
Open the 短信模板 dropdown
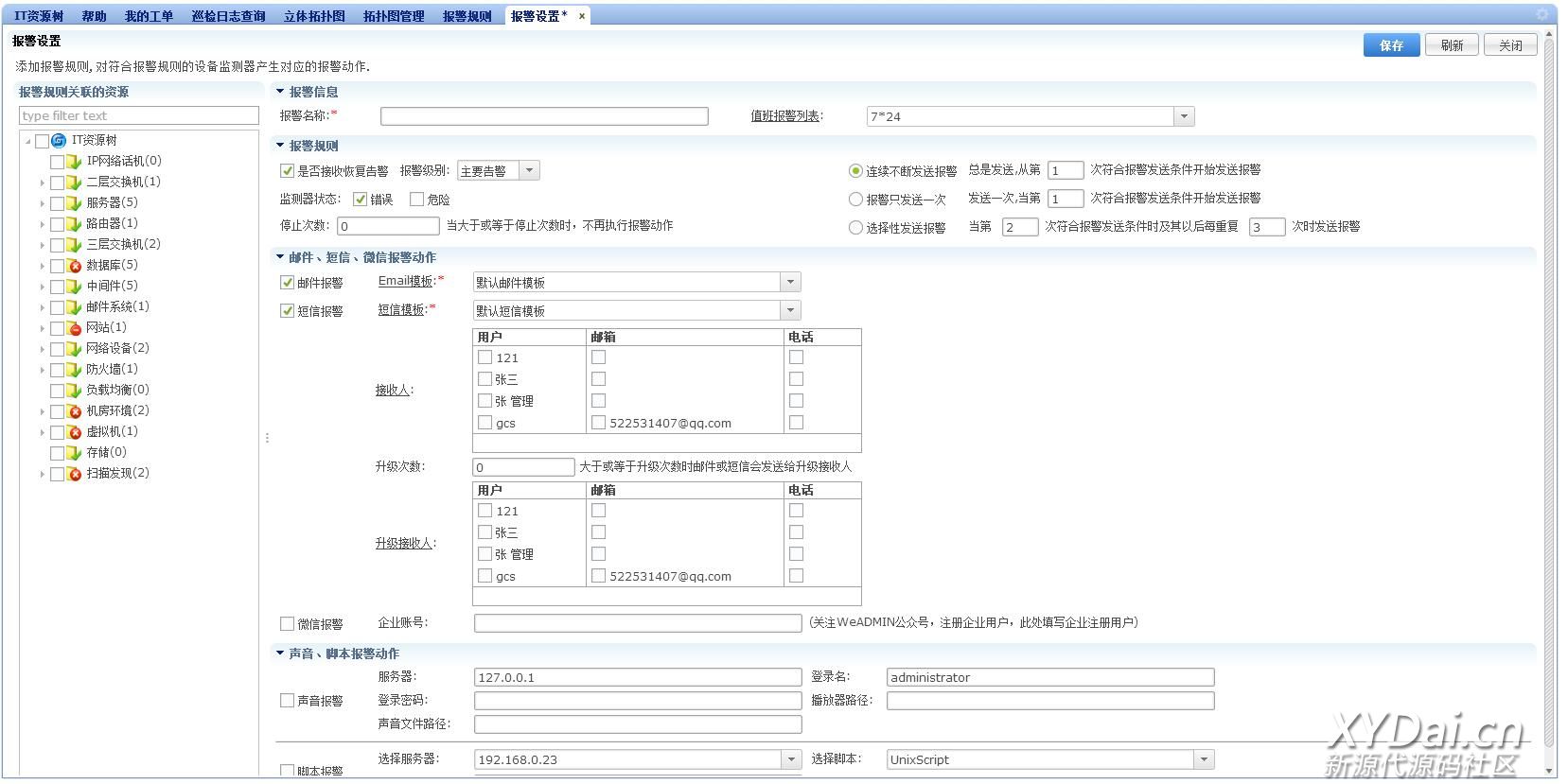pos(791,310)
